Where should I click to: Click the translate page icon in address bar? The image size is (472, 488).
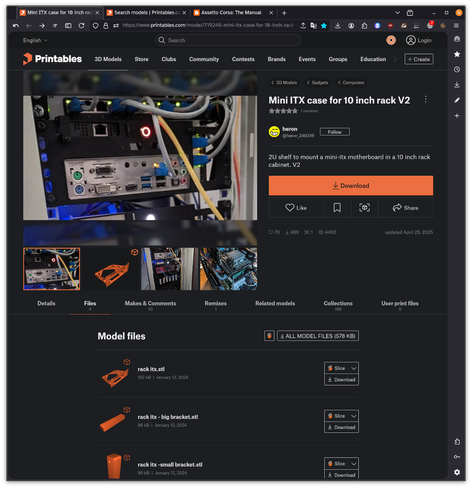click(x=313, y=26)
